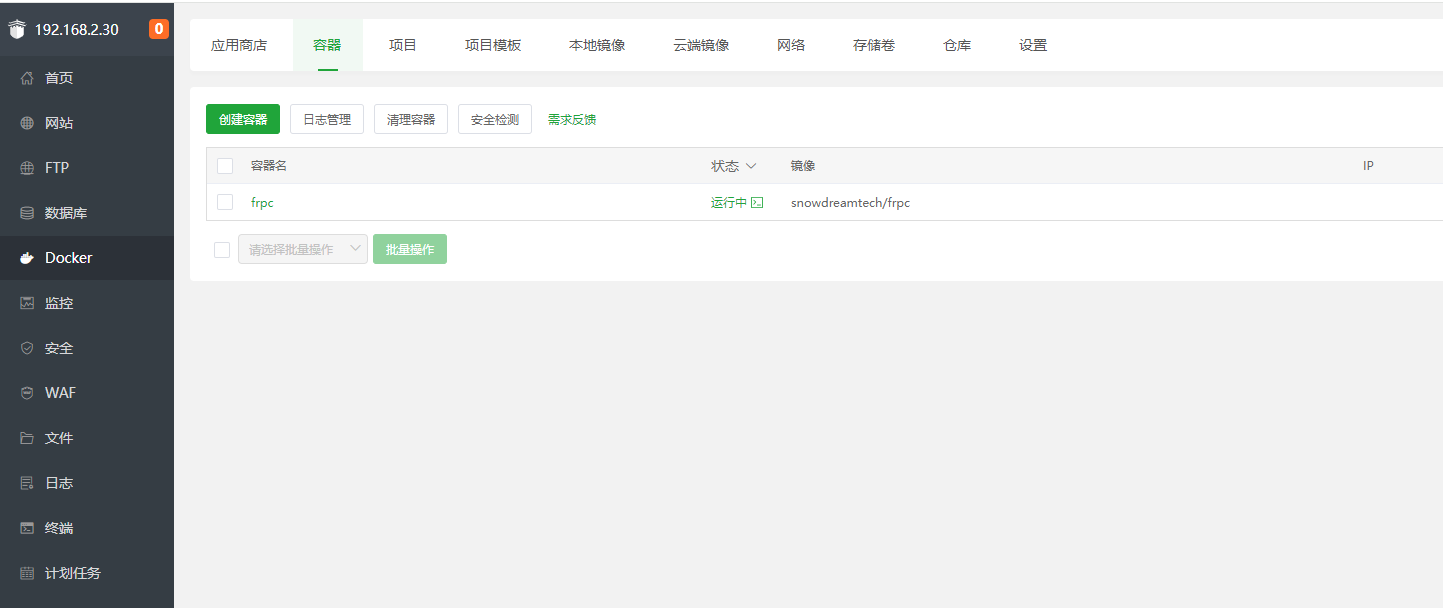Open the 请选择批量操作 dropdown
Image resolution: width=1443 pixels, height=608 pixels.
(302, 249)
